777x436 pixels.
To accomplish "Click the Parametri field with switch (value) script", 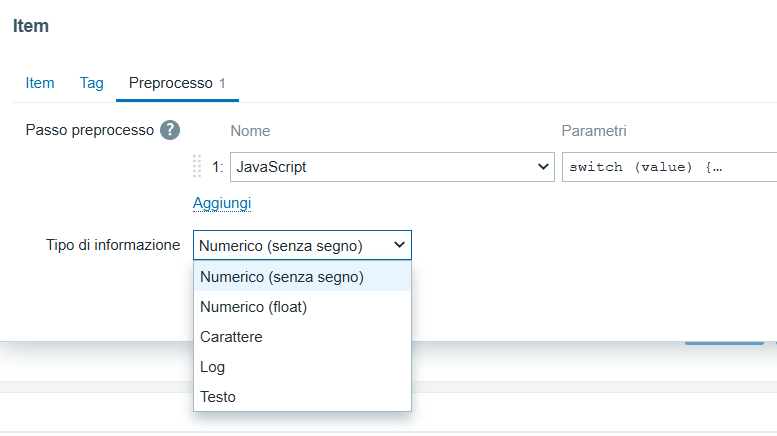I will click(668, 167).
